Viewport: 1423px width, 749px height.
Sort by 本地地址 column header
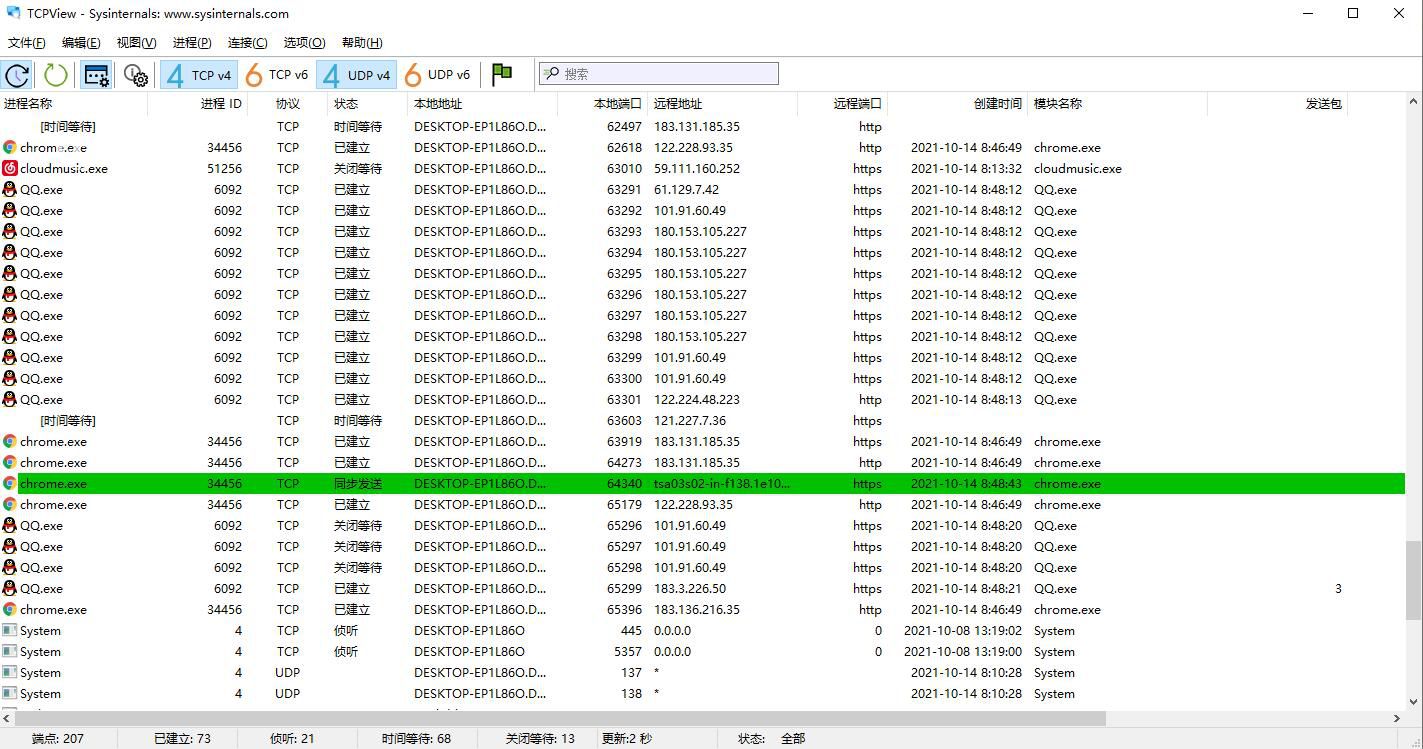pos(483,104)
